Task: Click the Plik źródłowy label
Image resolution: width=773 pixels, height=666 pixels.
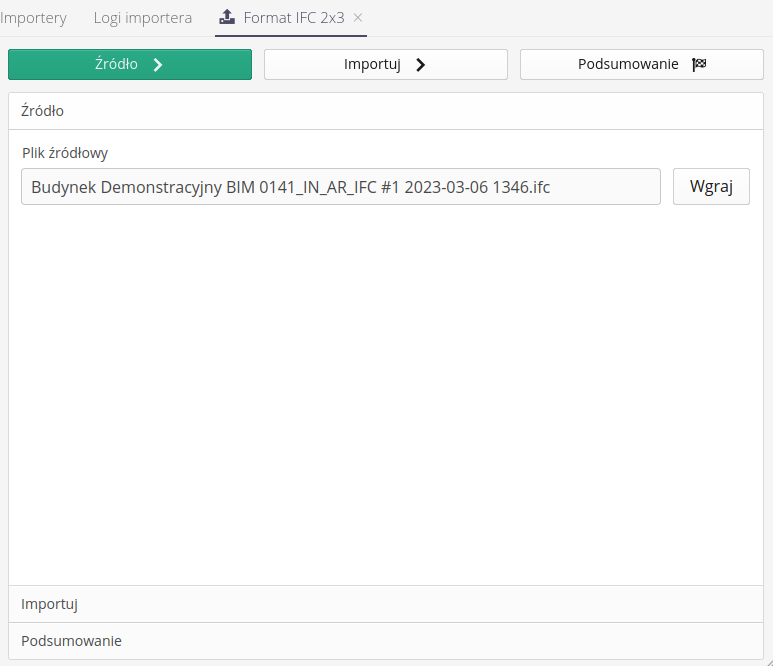Action: point(65,153)
